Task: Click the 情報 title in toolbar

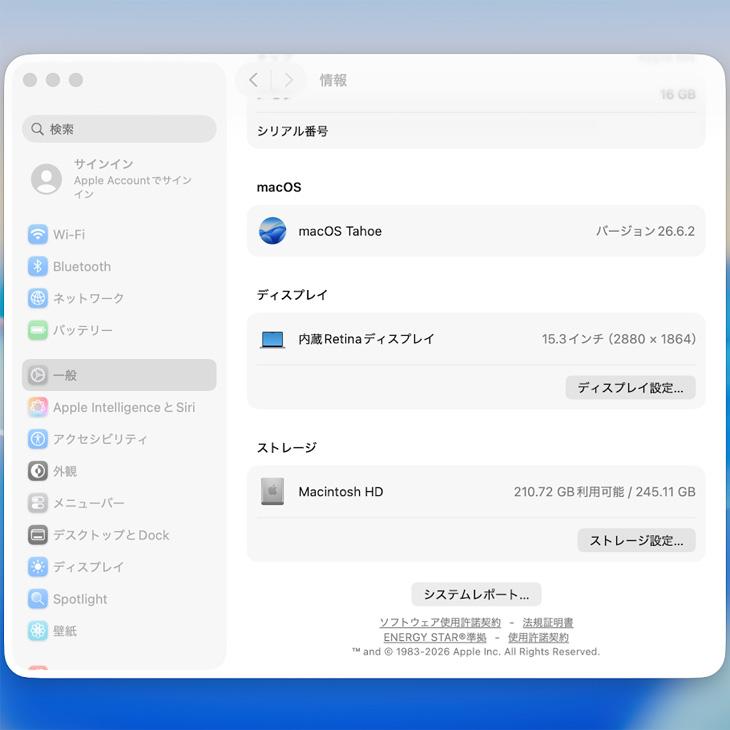Action: tap(333, 80)
